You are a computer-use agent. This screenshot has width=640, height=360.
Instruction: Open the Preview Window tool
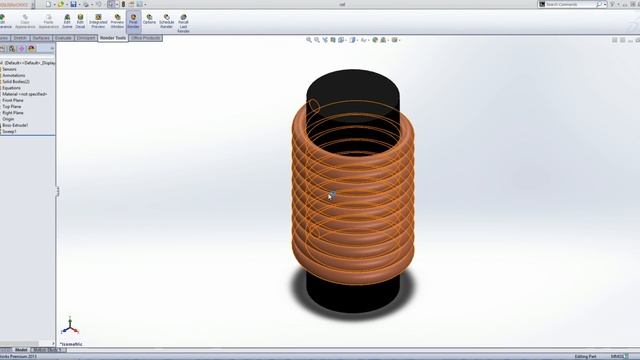click(117, 21)
